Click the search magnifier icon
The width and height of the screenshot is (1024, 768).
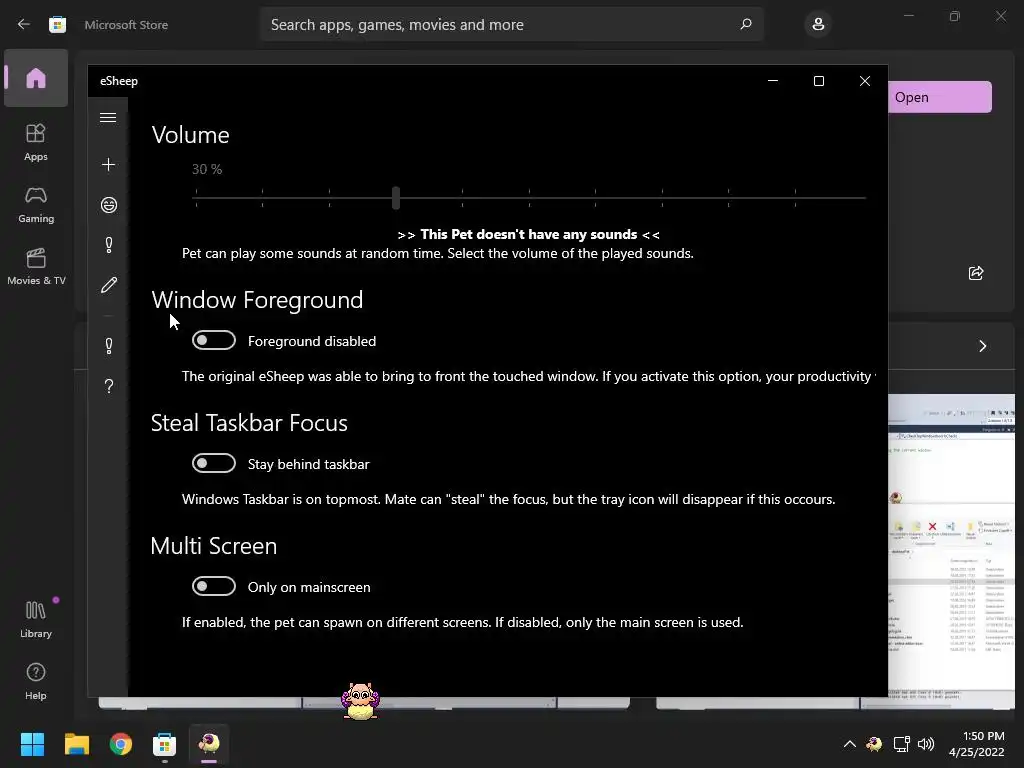tap(746, 24)
